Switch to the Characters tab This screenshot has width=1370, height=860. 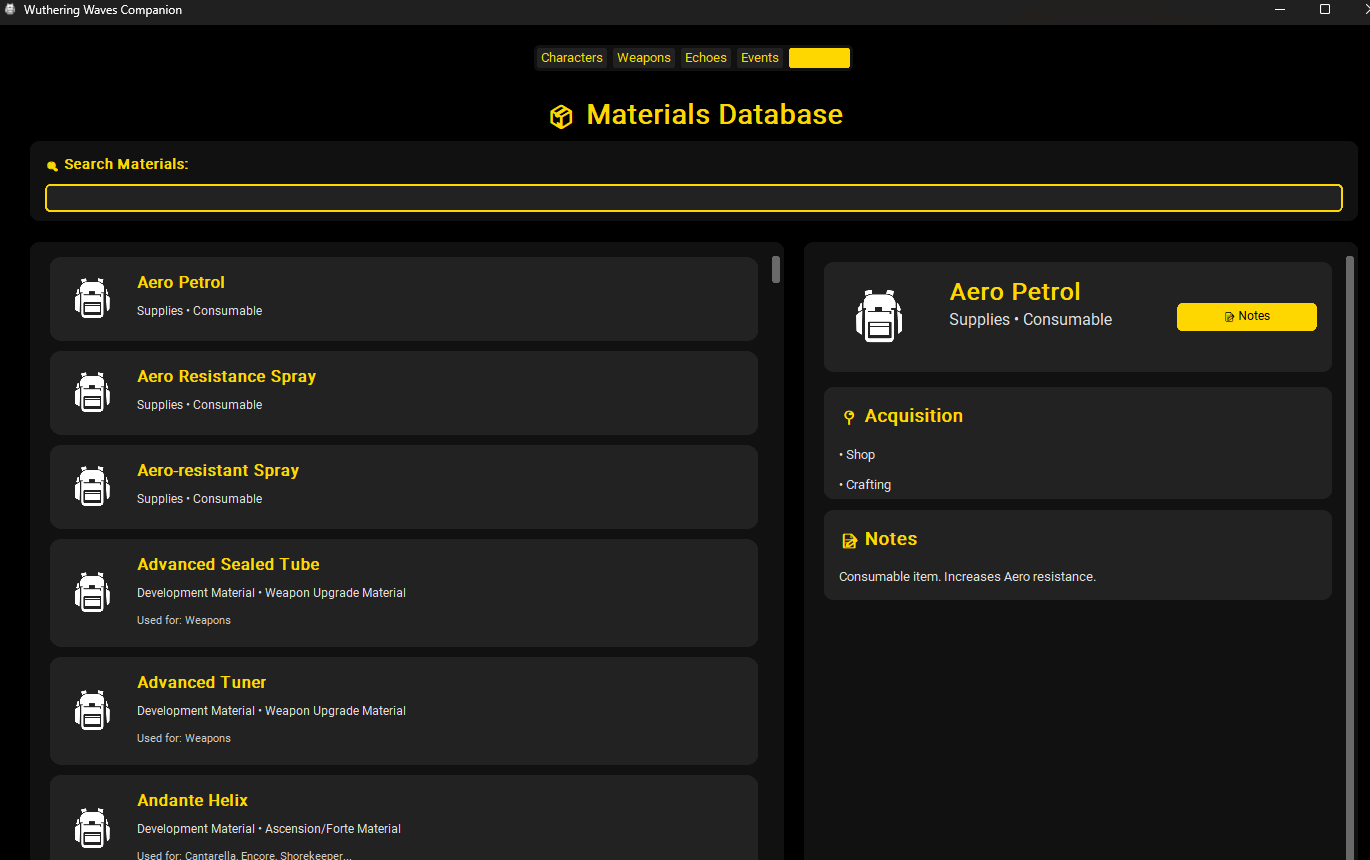[x=572, y=58]
